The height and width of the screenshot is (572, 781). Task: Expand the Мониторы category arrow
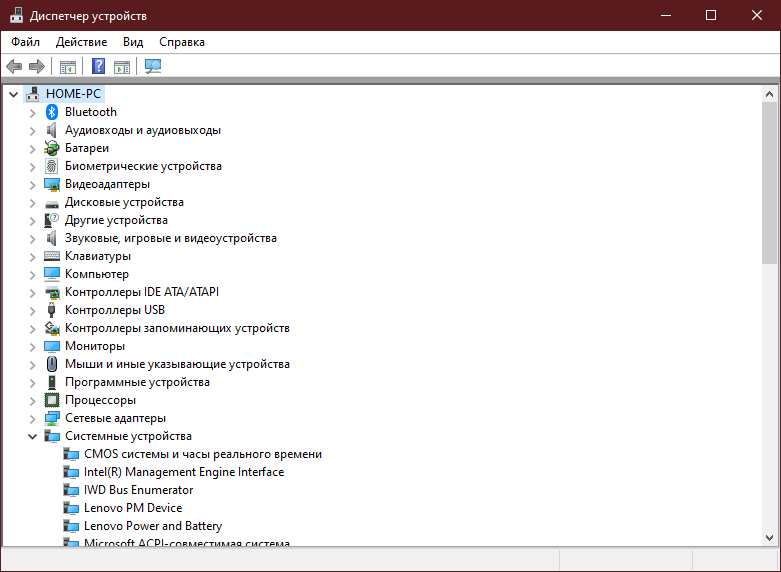tap(32, 347)
